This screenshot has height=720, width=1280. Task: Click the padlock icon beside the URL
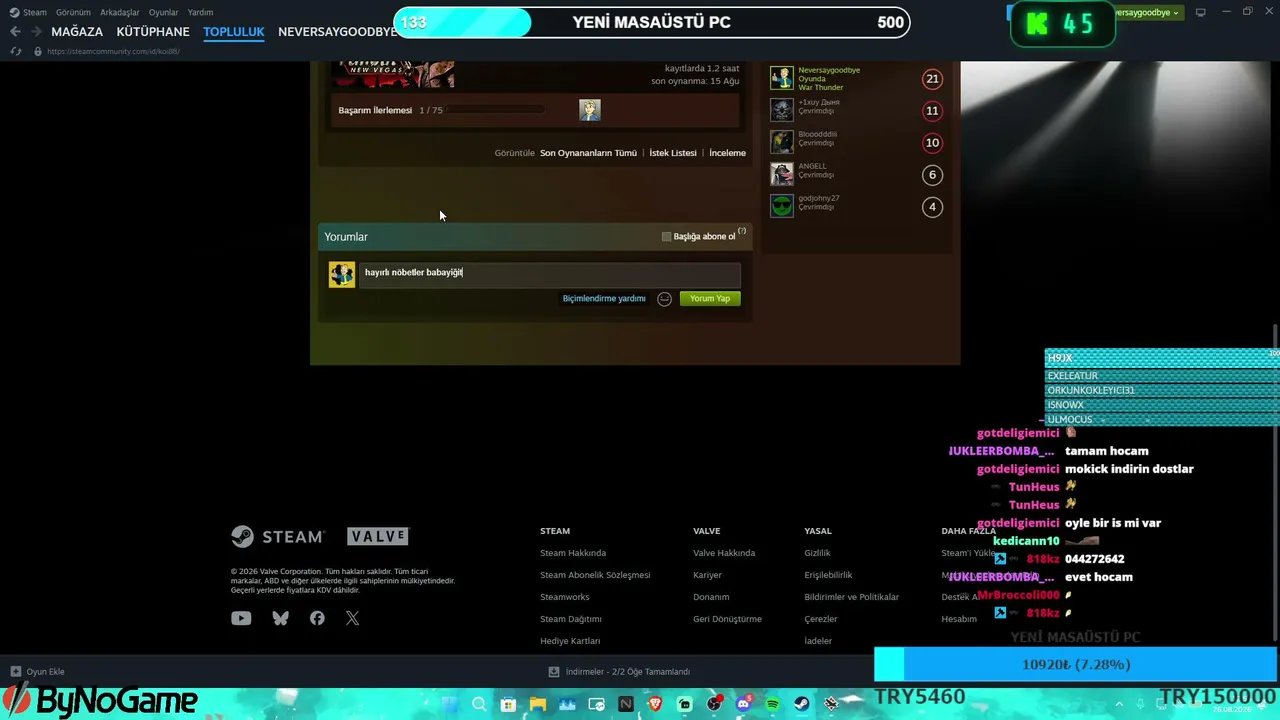click(38, 51)
